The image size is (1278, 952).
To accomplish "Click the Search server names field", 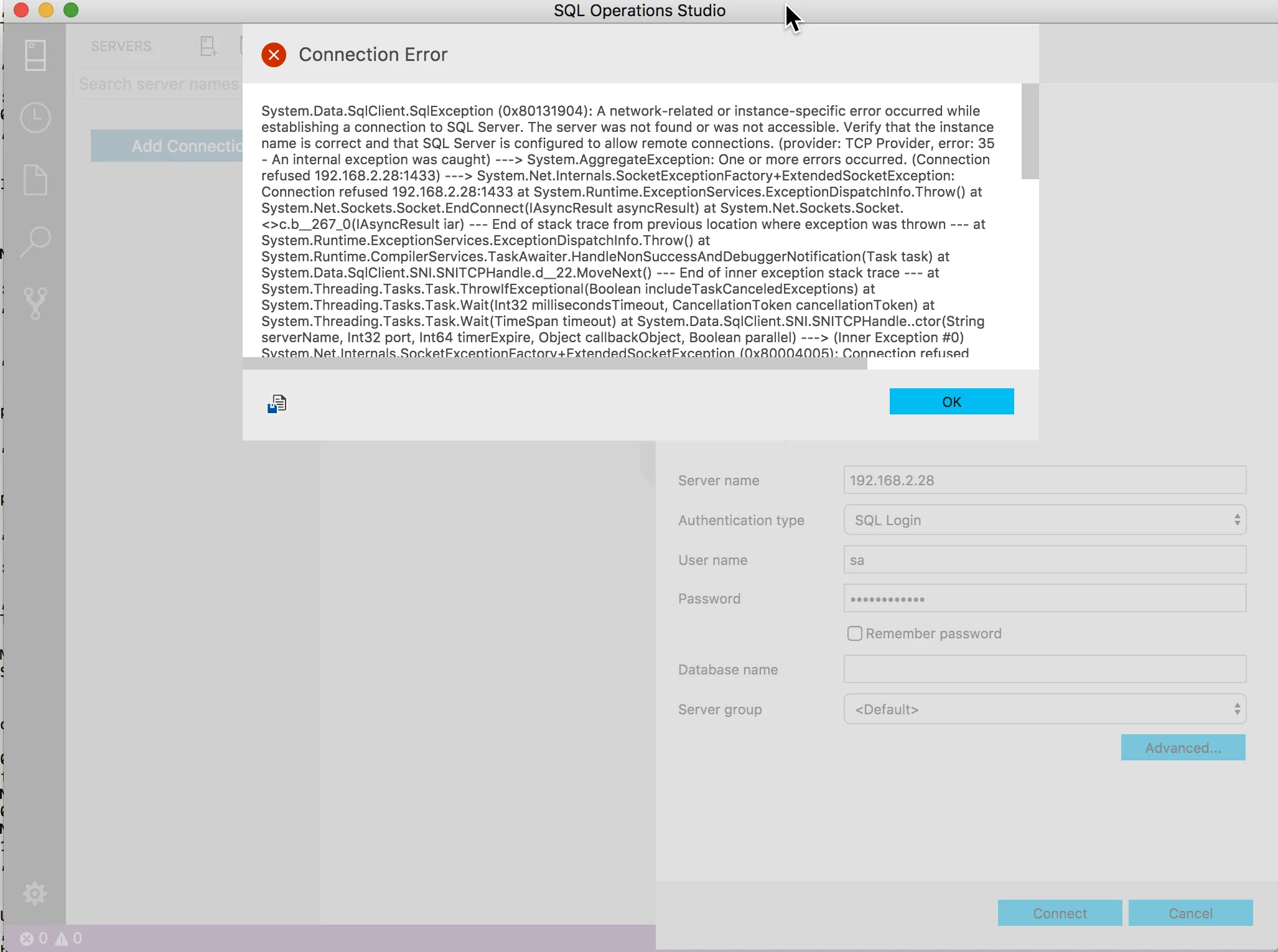I will tap(158, 84).
